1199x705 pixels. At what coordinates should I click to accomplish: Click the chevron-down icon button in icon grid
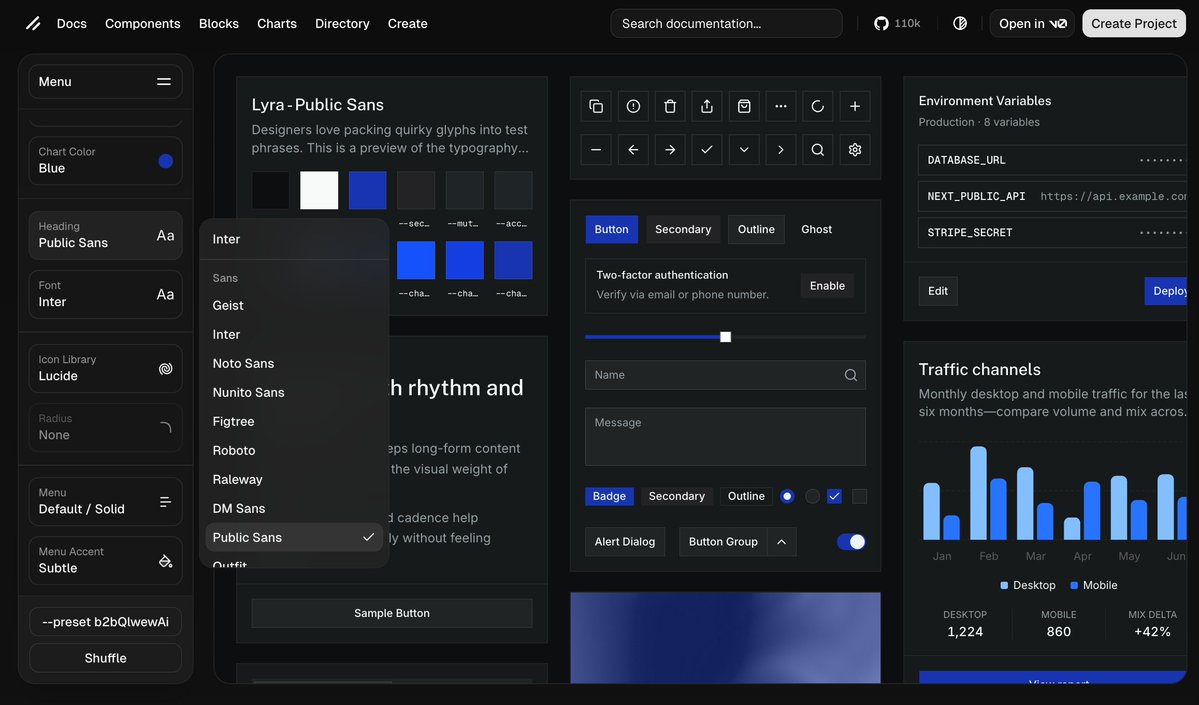click(x=744, y=150)
